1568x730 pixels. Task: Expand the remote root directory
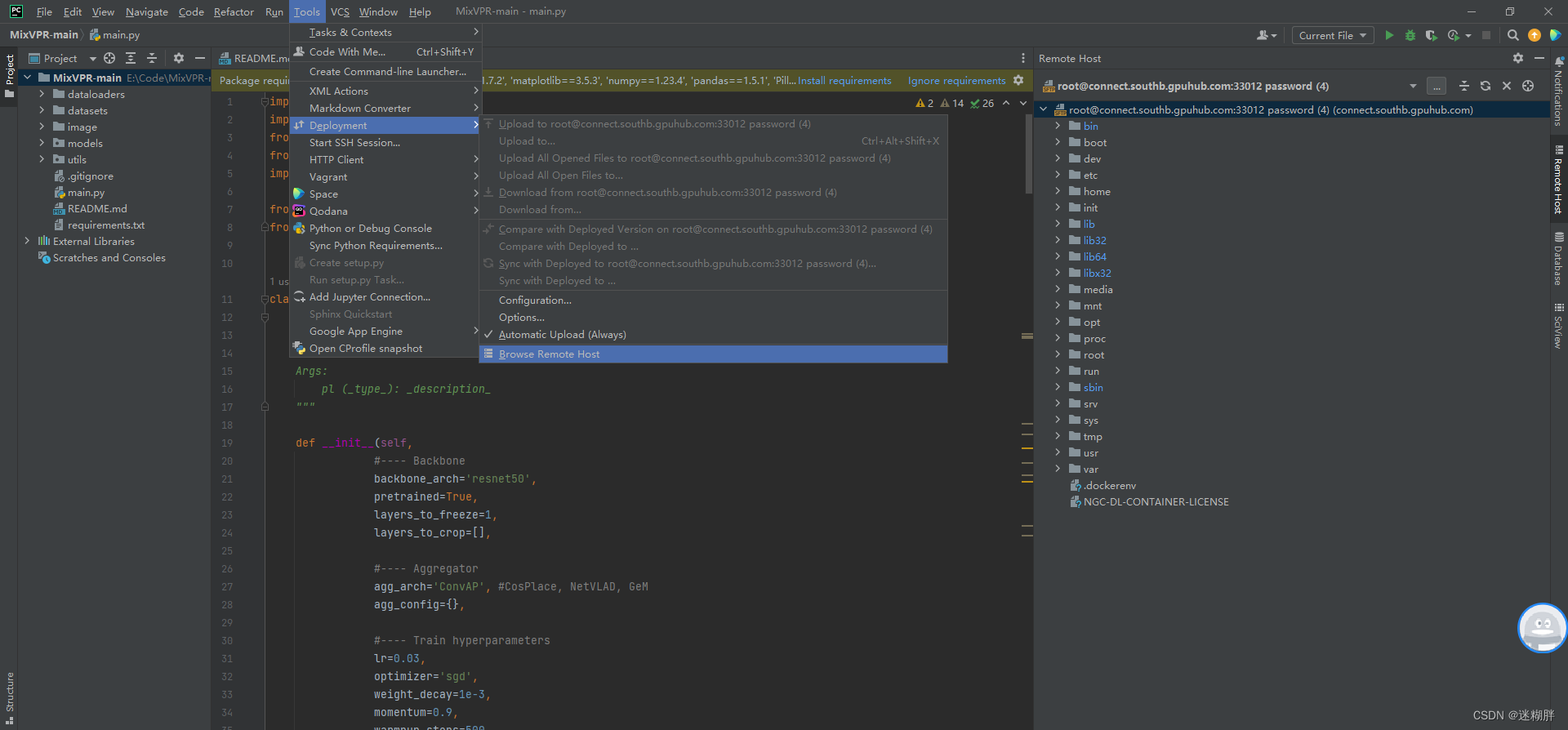coord(1058,354)
